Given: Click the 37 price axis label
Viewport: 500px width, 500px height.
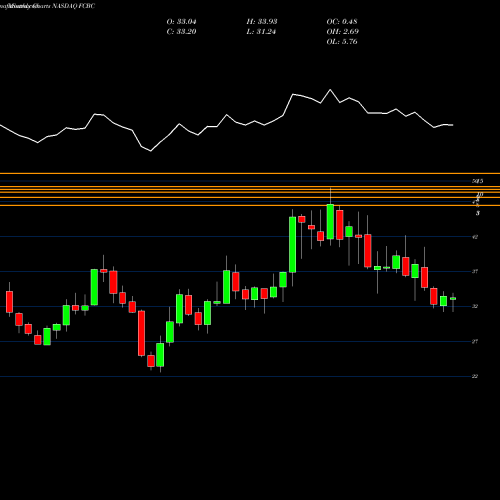Looking at the screenshot, I should (x=475, y=271).
